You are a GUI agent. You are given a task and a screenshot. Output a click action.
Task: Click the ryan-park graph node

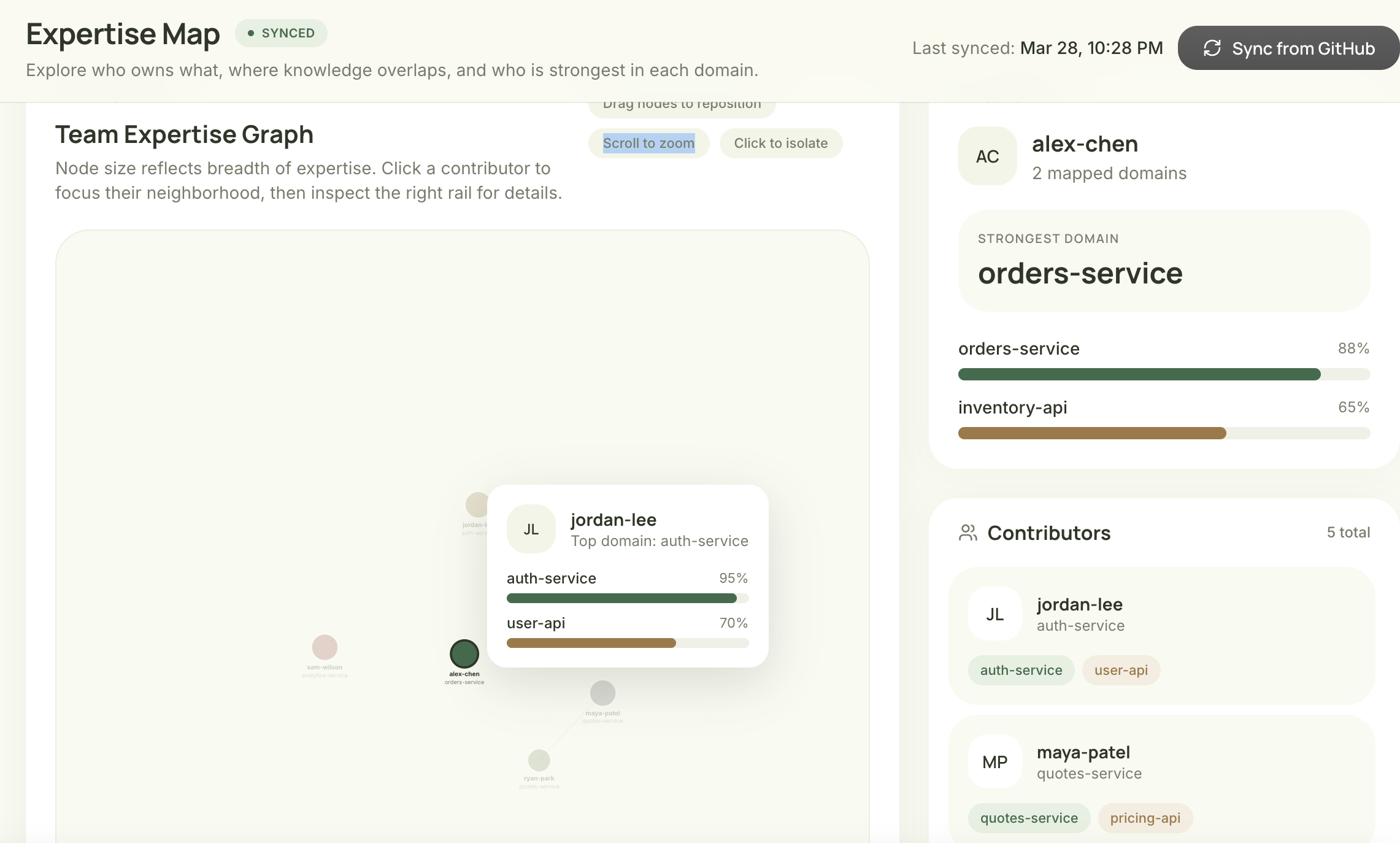coord(539,760)
